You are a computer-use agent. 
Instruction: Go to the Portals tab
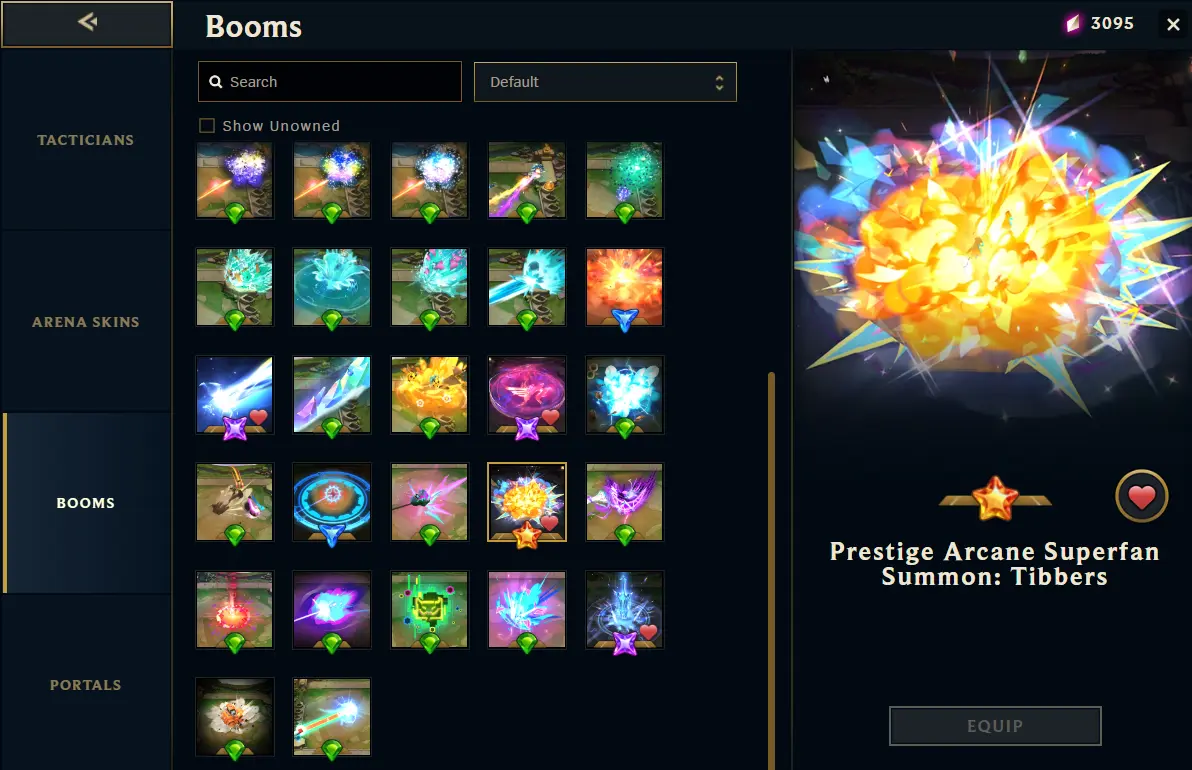pos(86,684)
